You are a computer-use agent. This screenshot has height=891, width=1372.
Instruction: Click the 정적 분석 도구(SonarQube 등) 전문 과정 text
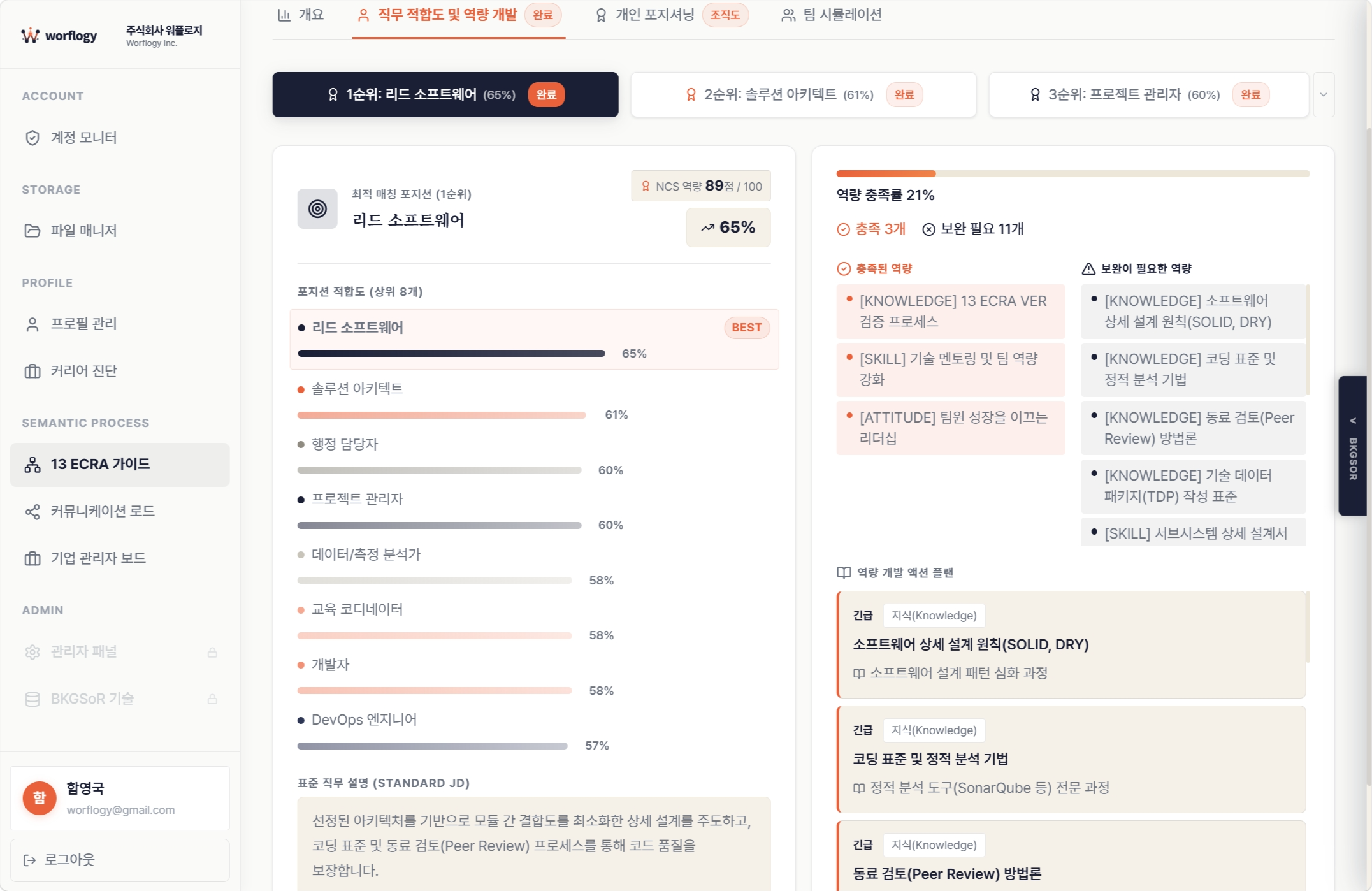tap(990, 788)
